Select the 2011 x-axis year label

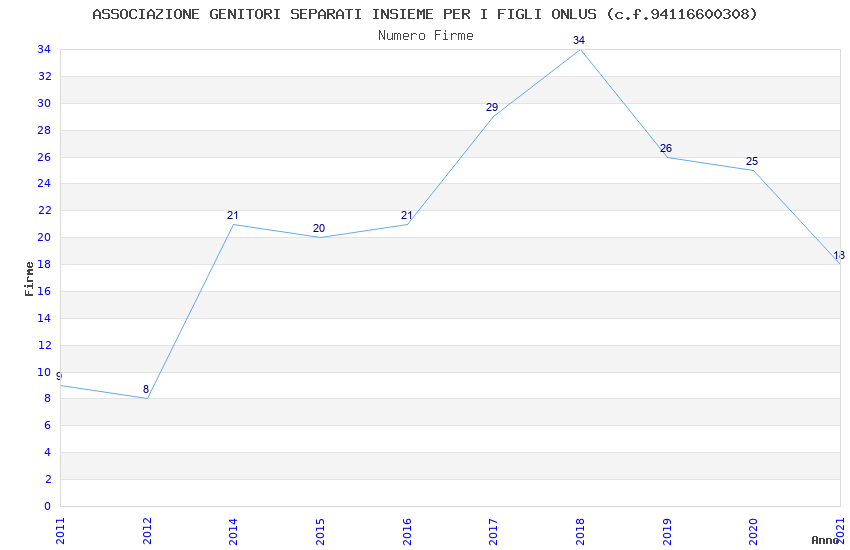(60, 531)
